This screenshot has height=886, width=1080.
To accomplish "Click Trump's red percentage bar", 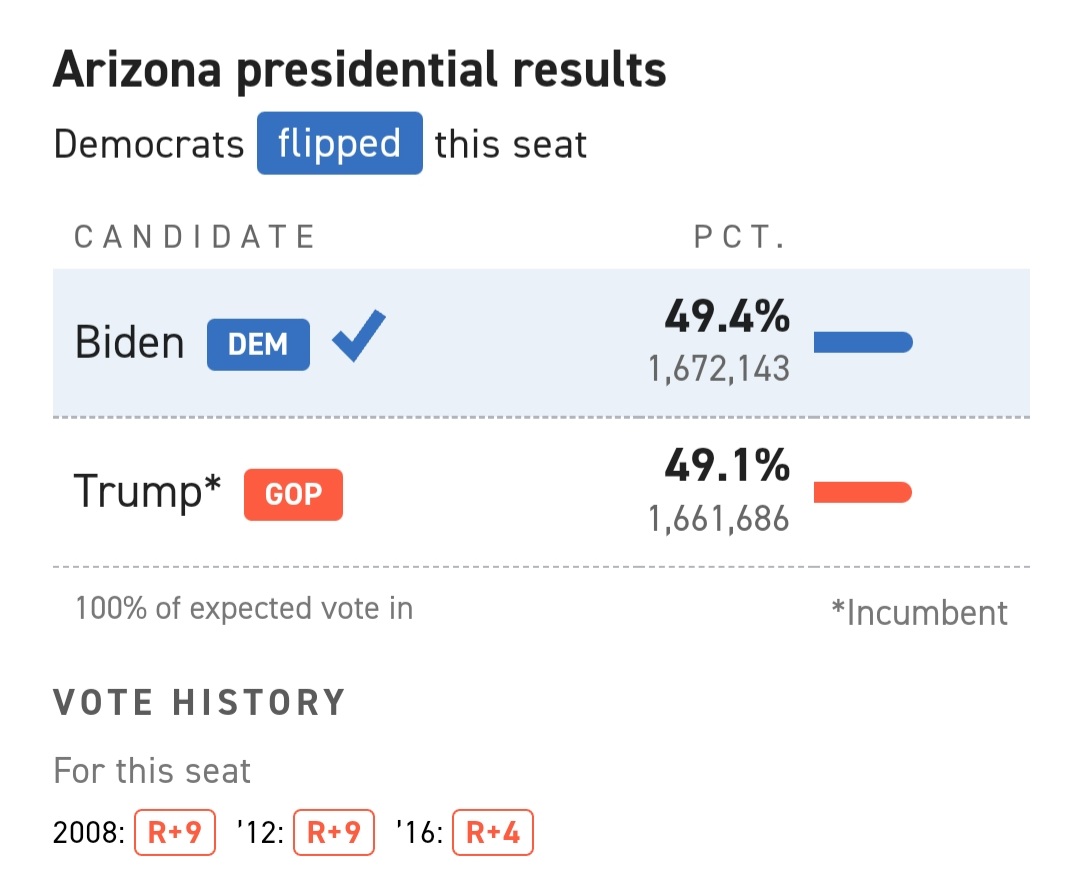I will point(863,492).
